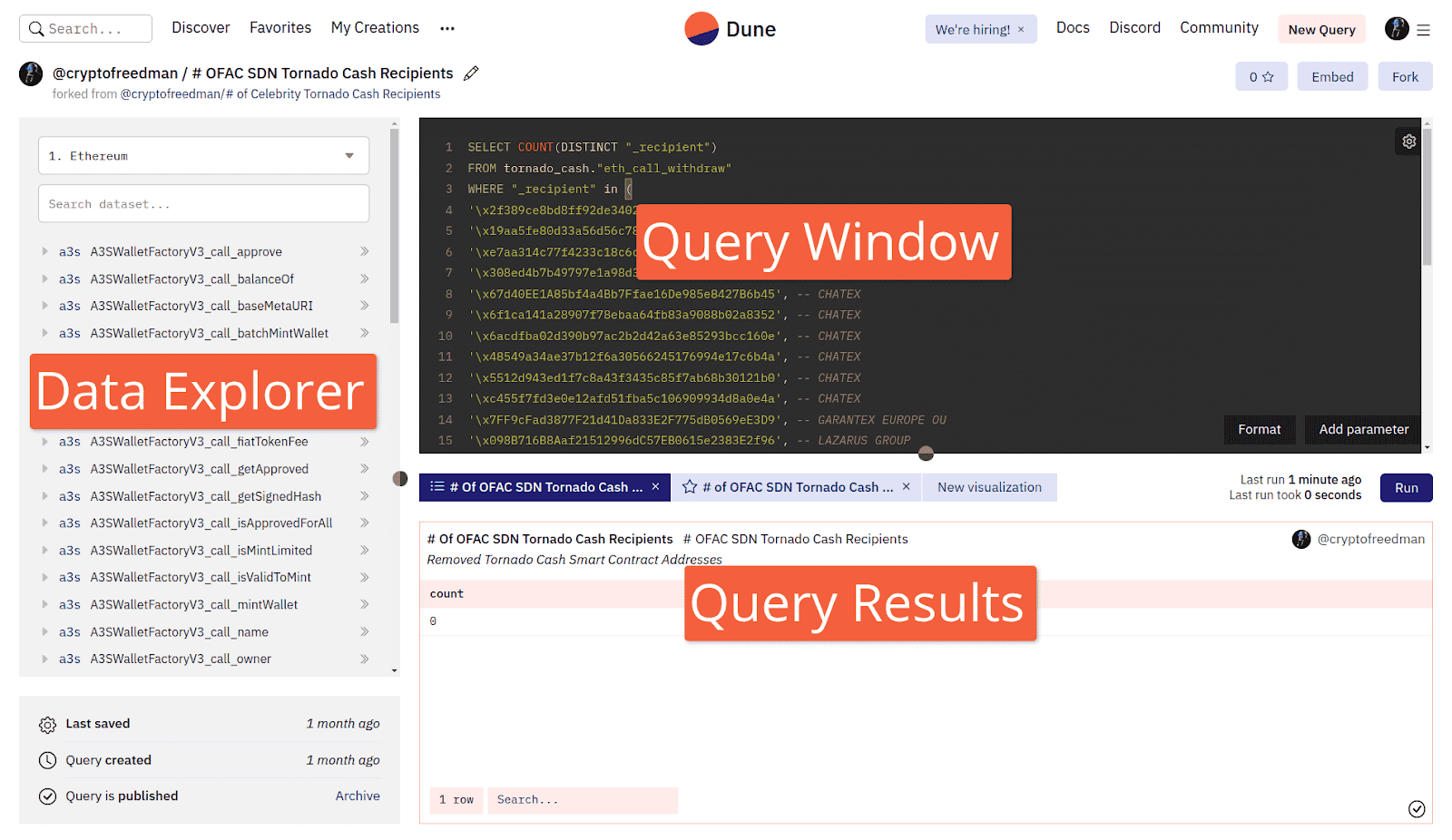Viewport: 1452px width, 840px height.
Task: Star this query using the star button
Action: pos(1261,77)
